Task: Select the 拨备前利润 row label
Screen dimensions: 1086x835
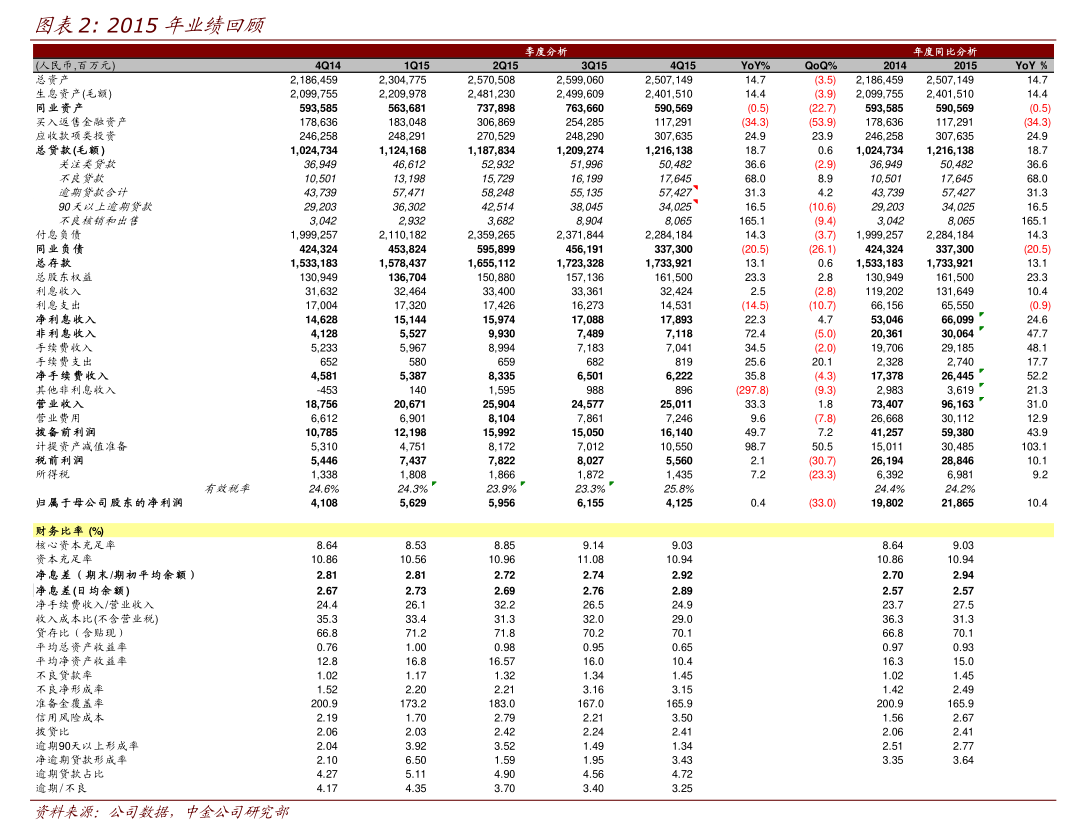Action: 65,432
